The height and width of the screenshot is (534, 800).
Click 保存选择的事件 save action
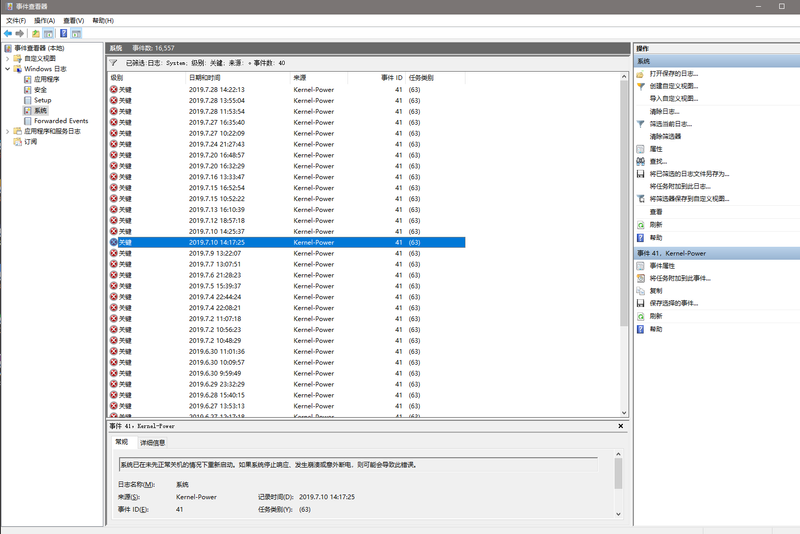[673, 303]
